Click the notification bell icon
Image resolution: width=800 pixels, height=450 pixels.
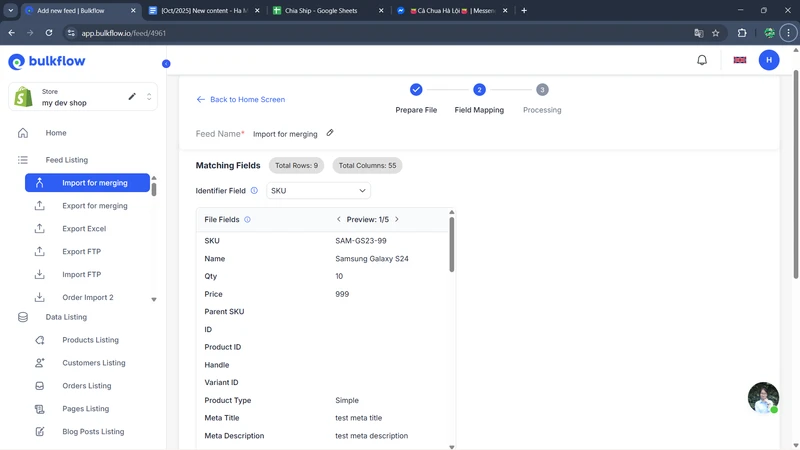702,60
